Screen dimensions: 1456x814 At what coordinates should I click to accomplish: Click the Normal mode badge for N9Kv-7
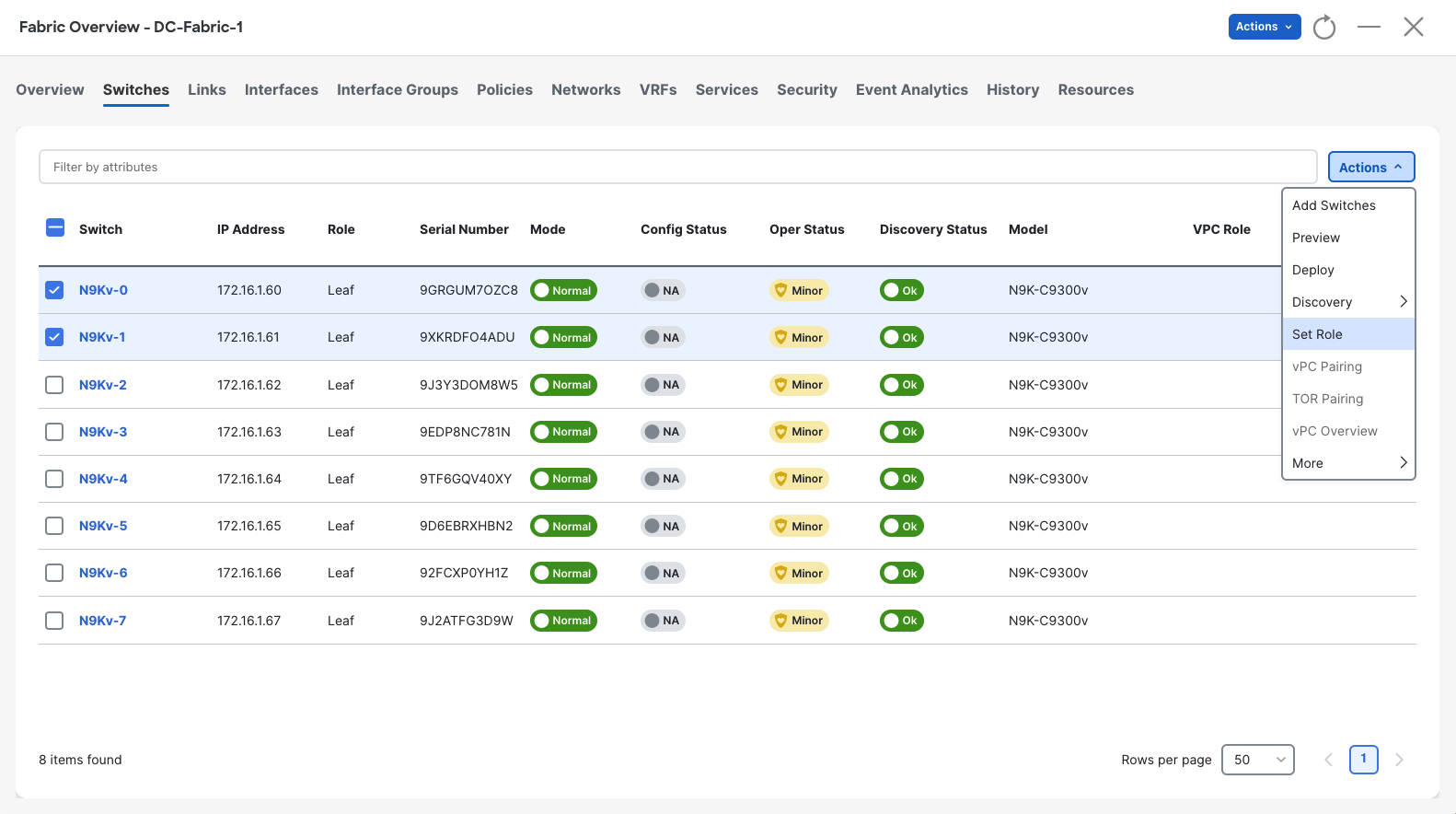(x=563, y=621)
